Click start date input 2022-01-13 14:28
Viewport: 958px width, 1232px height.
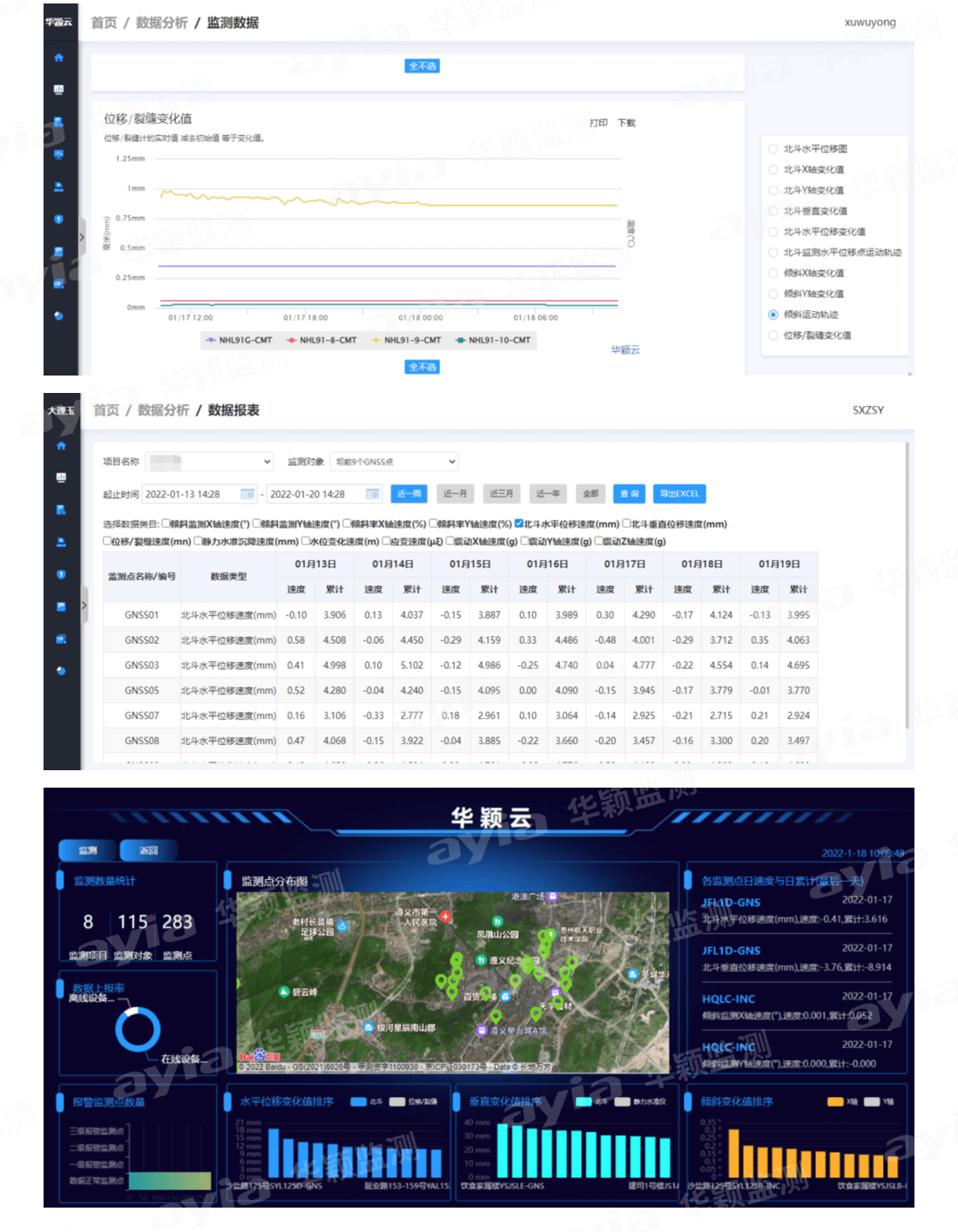[192, 494]
